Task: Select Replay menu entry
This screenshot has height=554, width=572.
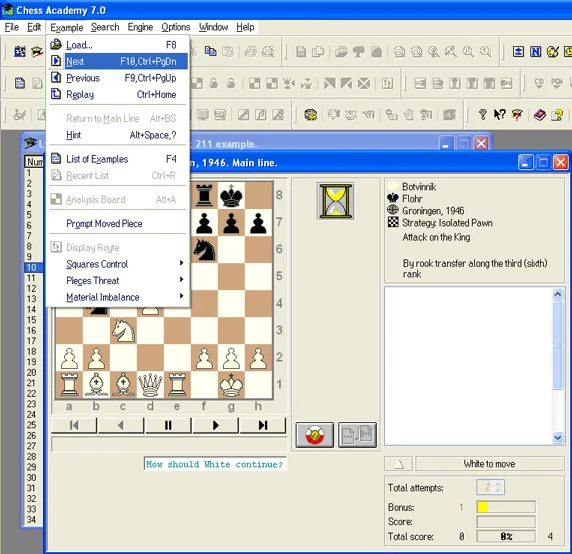Action: click(x=117, y=94)
